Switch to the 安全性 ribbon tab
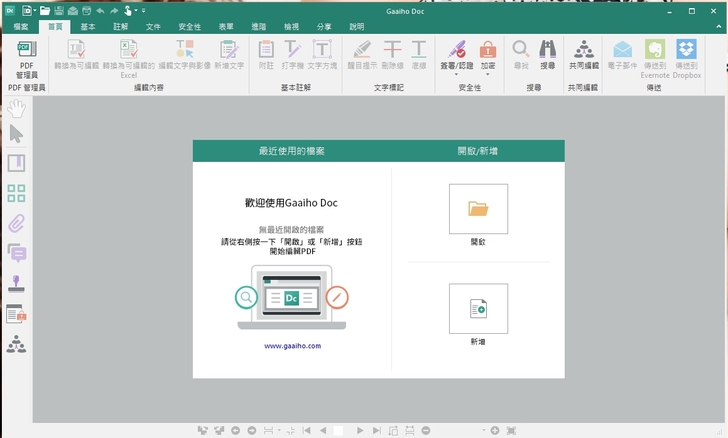The width and height of the screenshot is (728, 438). 189,27
